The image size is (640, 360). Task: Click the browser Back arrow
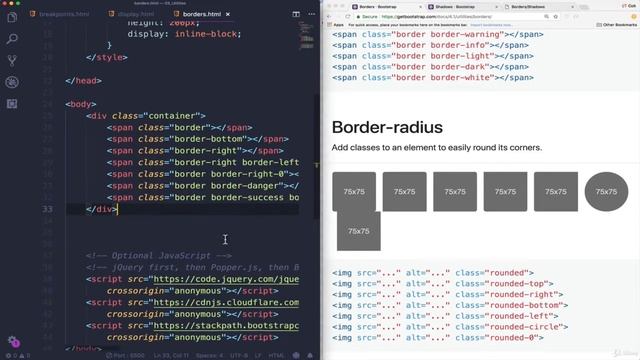[x=329, y=17]
